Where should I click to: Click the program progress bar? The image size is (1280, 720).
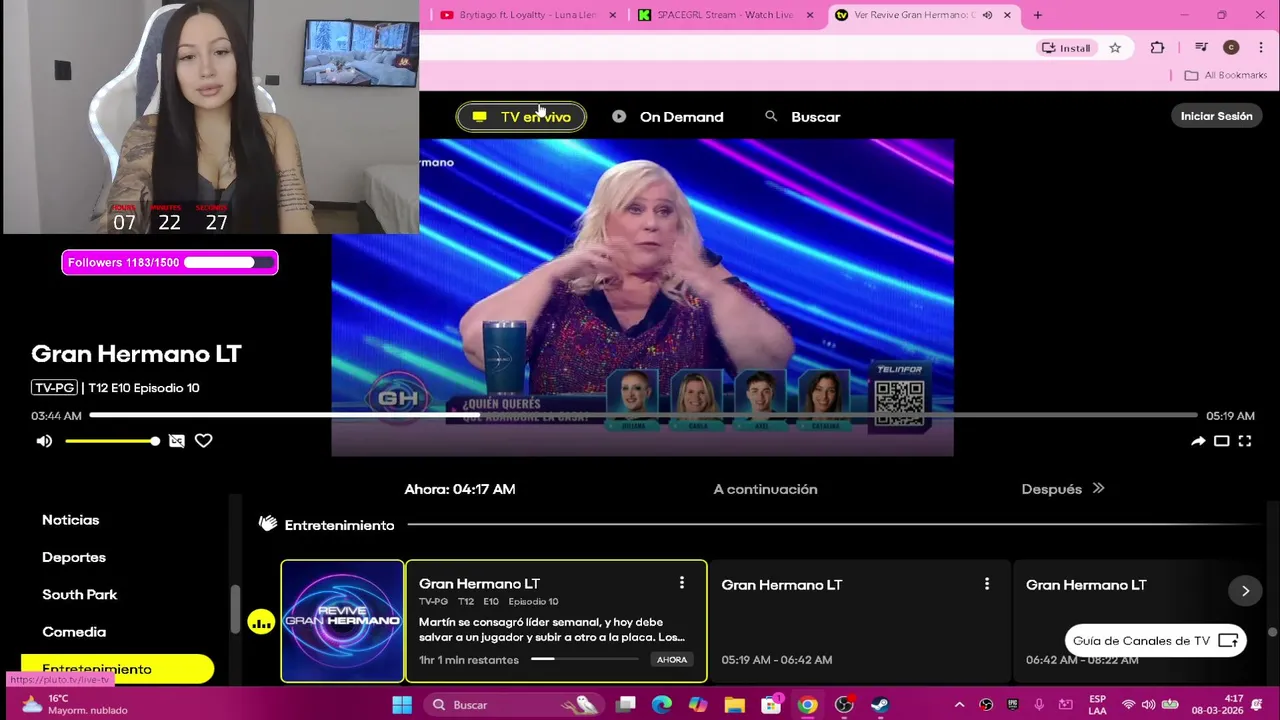[x=643, y=415]
